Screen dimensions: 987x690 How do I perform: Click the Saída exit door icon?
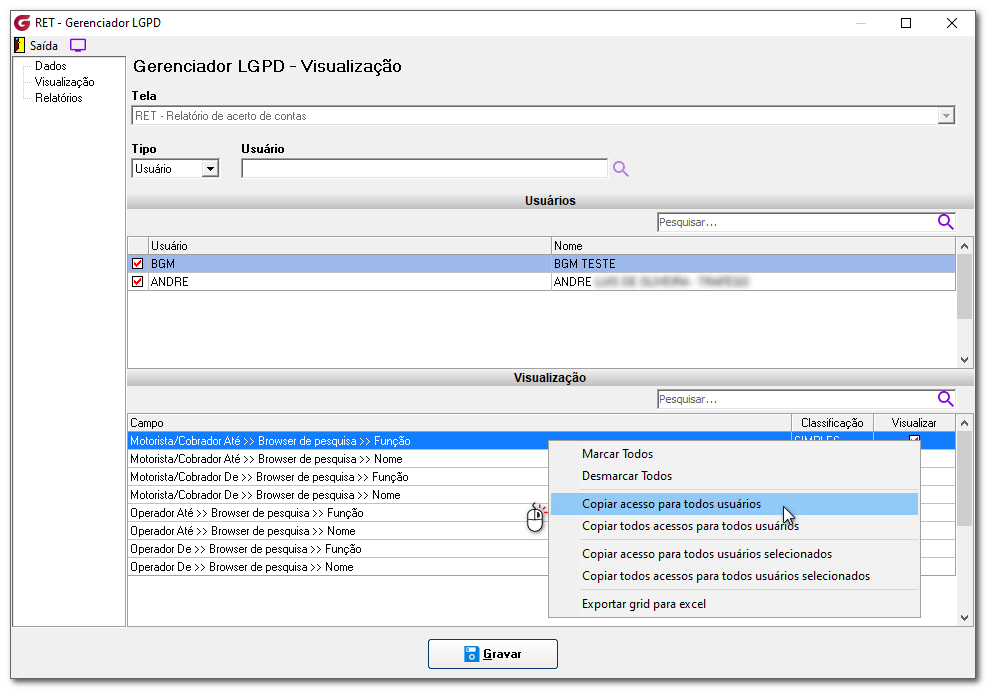(x=20, y=45)
